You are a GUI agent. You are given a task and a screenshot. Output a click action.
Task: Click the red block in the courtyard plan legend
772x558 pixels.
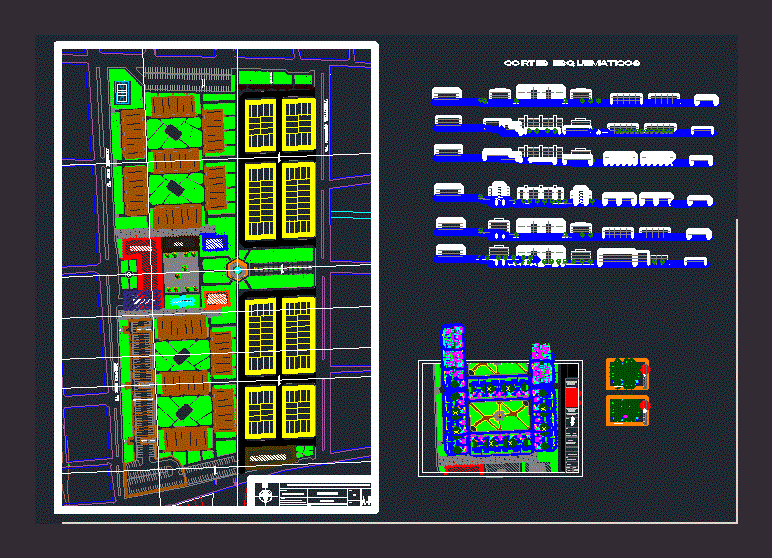[572, 397]
